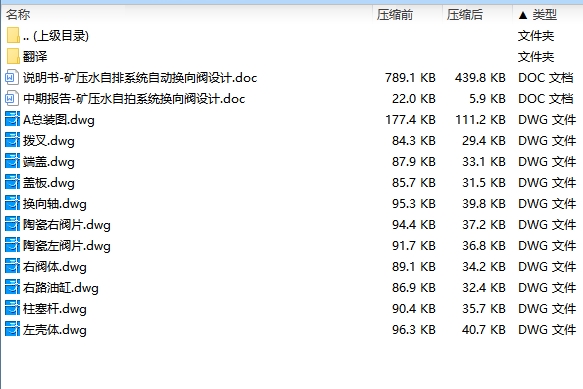Click the 柱塞杆.dwg file icon

[12, 309]
